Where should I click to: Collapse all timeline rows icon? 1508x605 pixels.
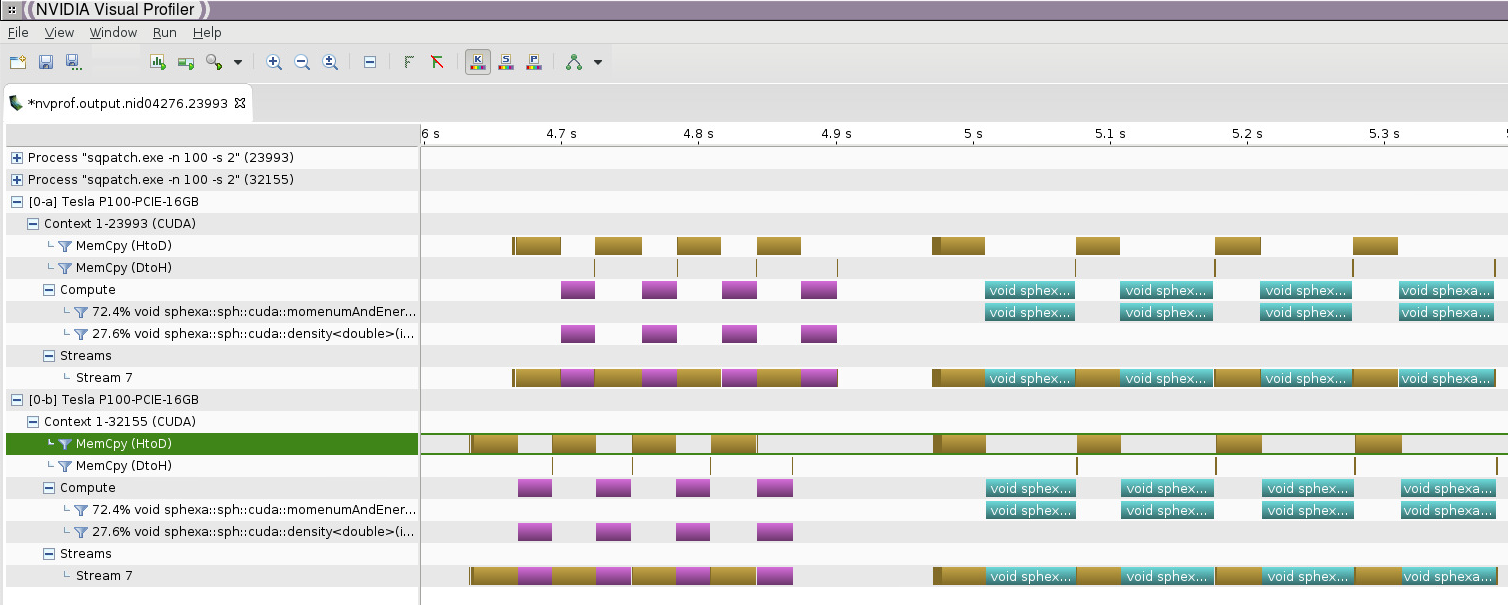(369, 62)
